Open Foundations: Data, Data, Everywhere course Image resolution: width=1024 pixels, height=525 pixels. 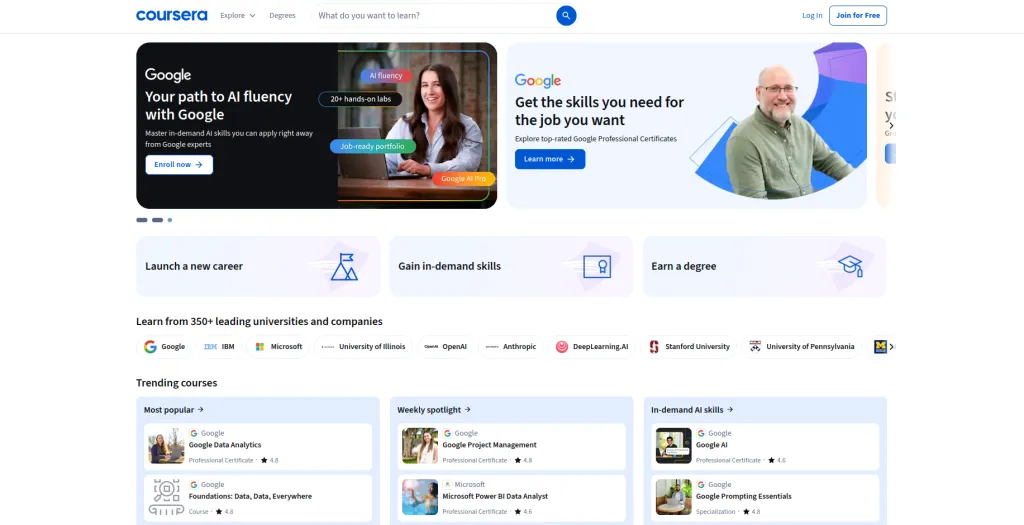click(x=258, y=498)
